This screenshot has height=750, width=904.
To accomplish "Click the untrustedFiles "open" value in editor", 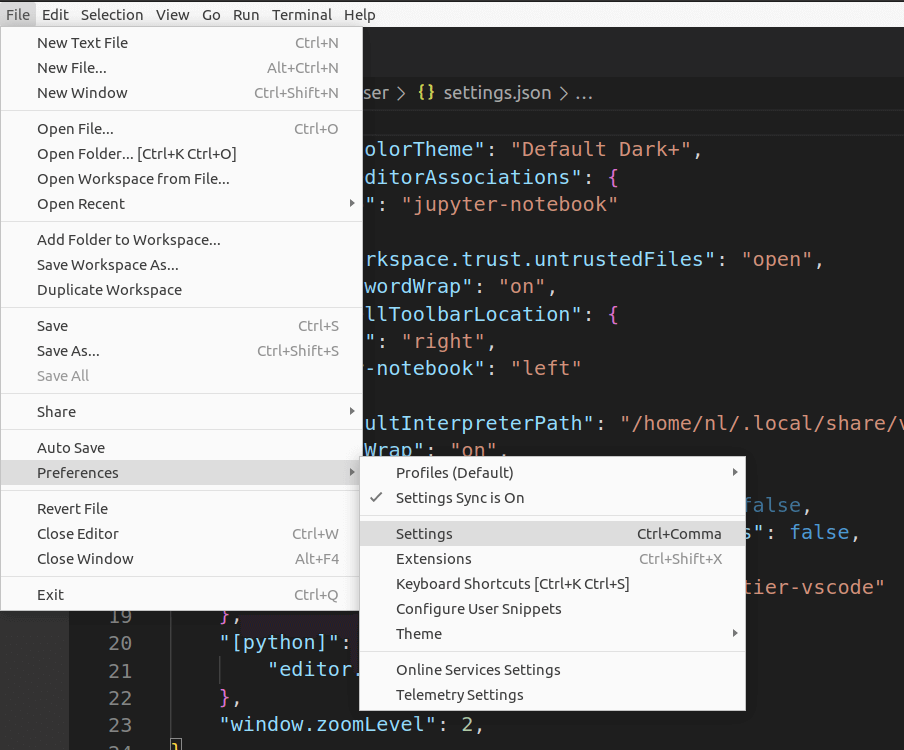I will coord(777,259).
